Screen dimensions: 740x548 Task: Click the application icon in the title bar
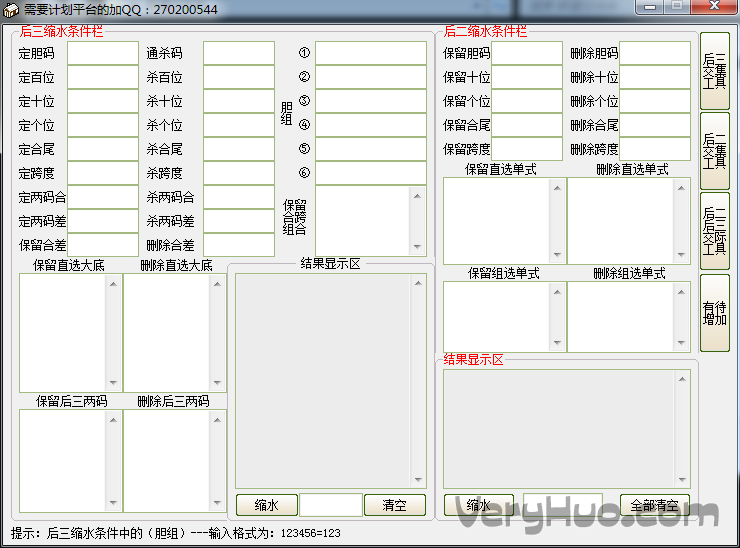(12, 10)
